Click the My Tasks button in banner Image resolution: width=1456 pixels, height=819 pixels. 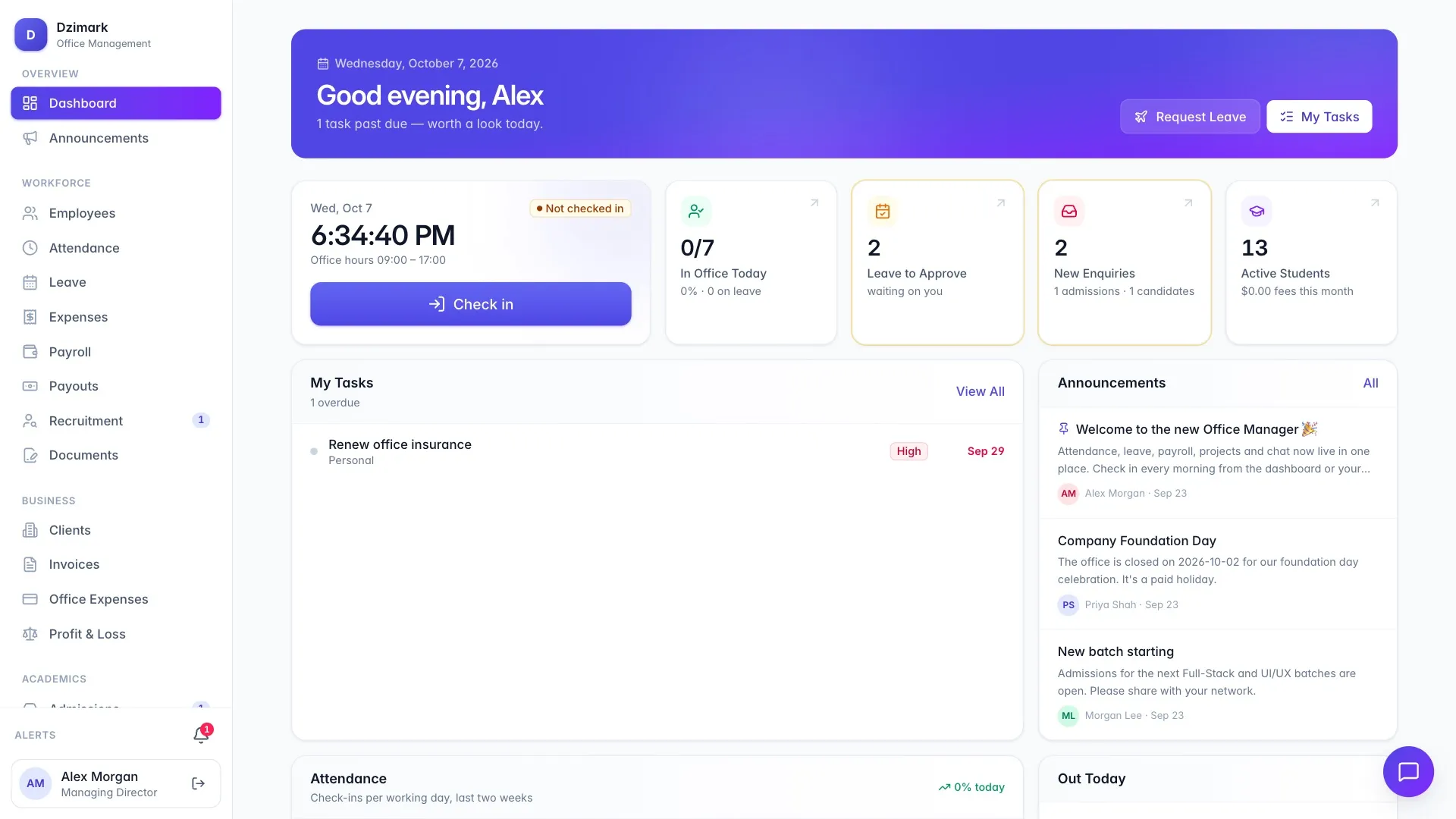(1319, 117)
